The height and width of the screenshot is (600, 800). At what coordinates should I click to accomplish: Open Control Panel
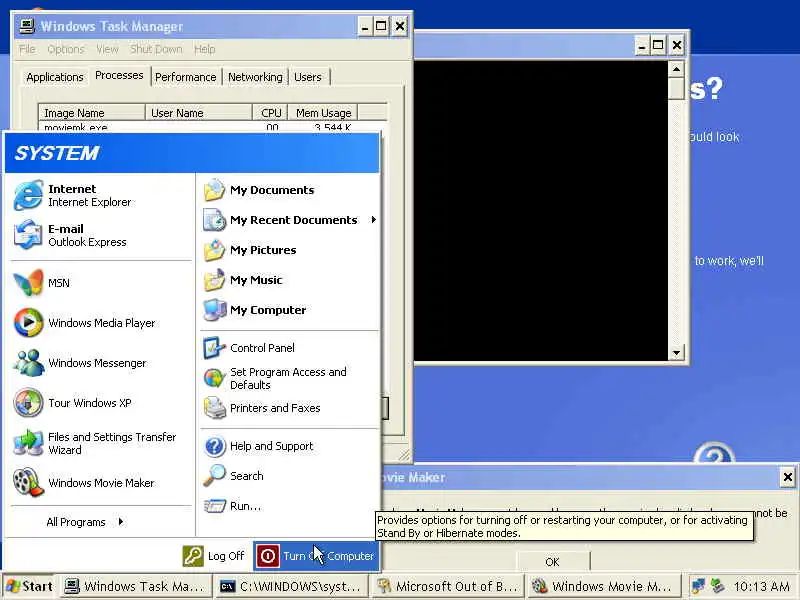249,348
